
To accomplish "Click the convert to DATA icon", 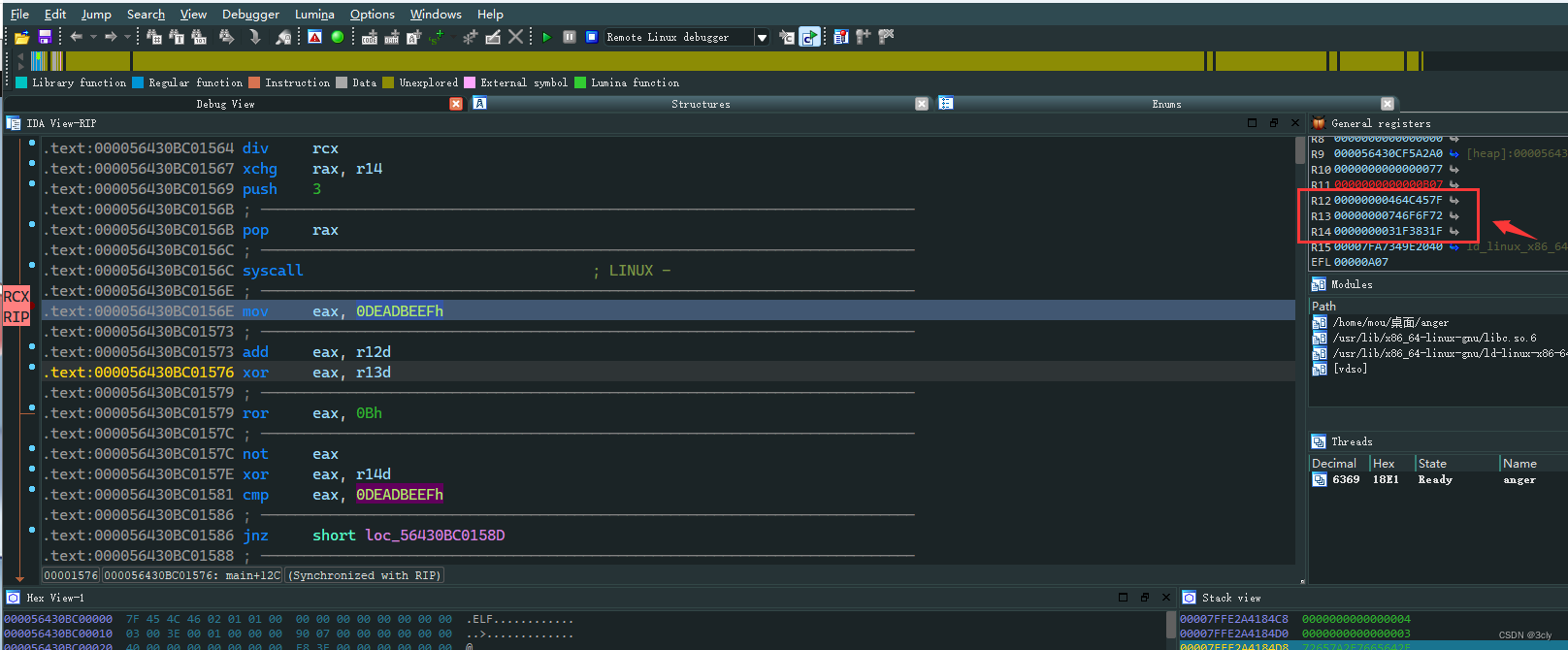I will point(392,37).
